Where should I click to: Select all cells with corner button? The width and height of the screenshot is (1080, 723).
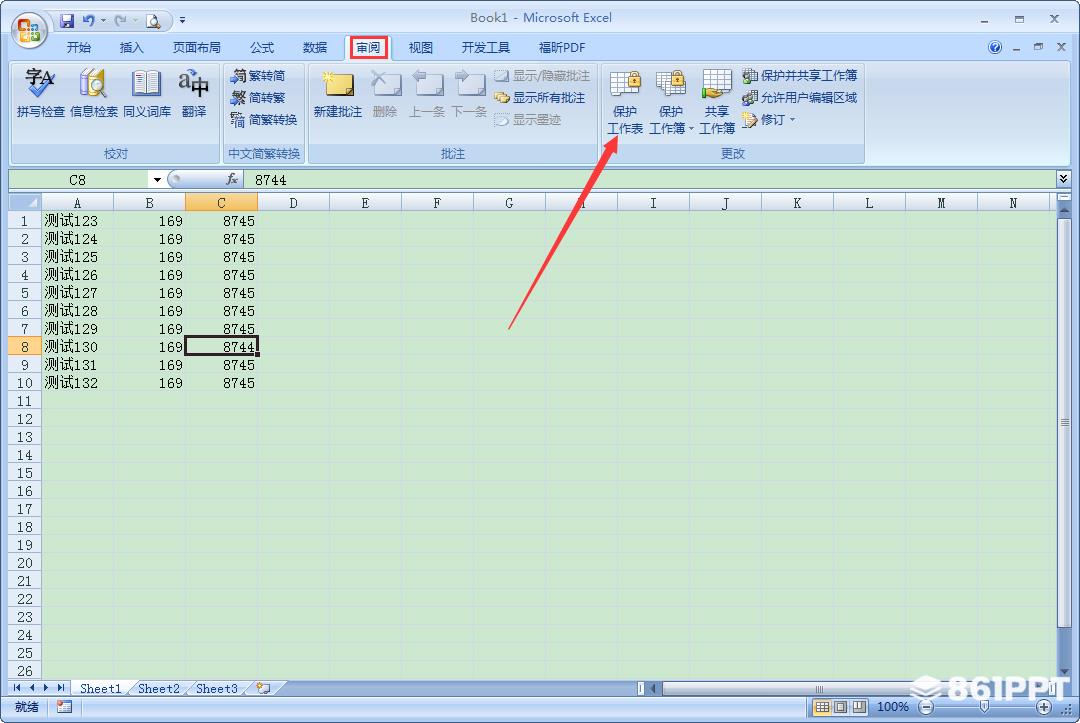(25, 202)
